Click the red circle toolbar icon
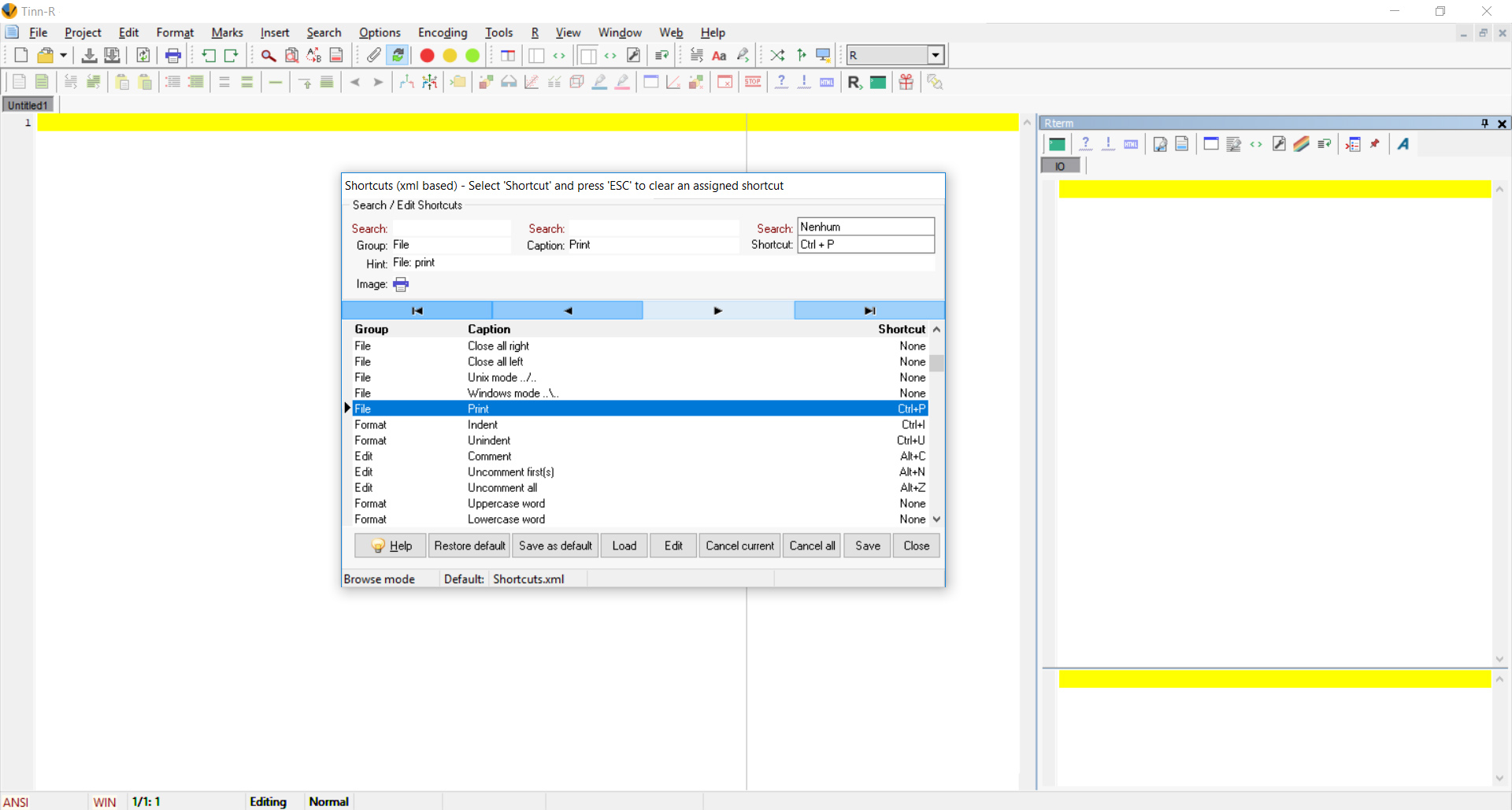The width and height of the screenshot is (1512, 810). point(427,55)
